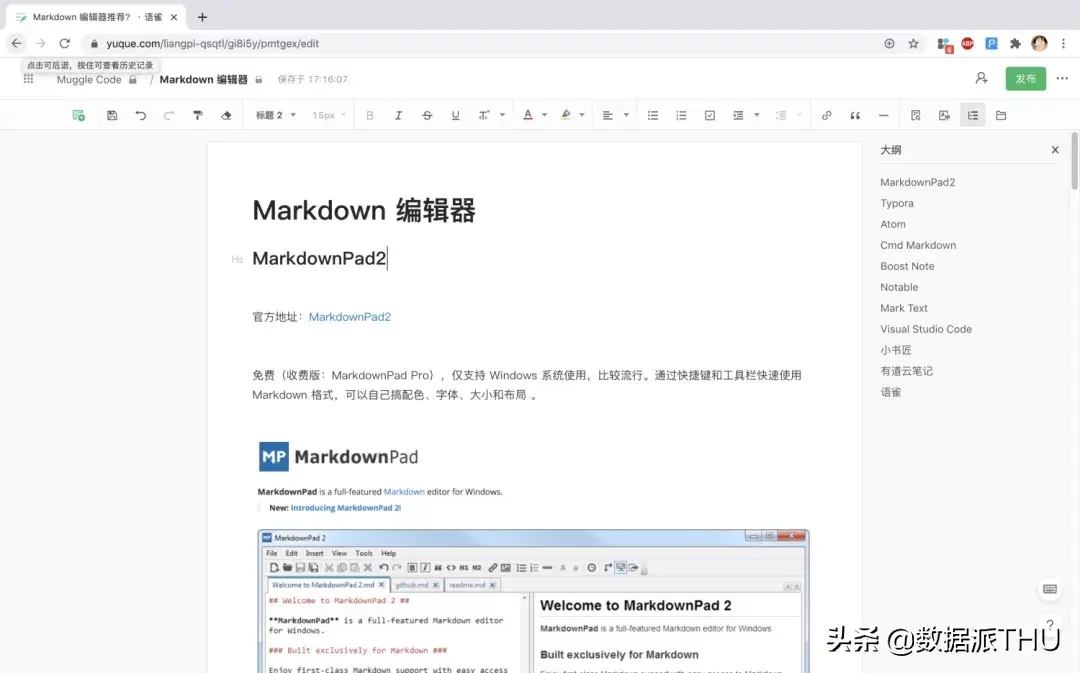Toggle underline formatting
Viewport: 1080px width, 673px height.
click(x=455, y=115)
